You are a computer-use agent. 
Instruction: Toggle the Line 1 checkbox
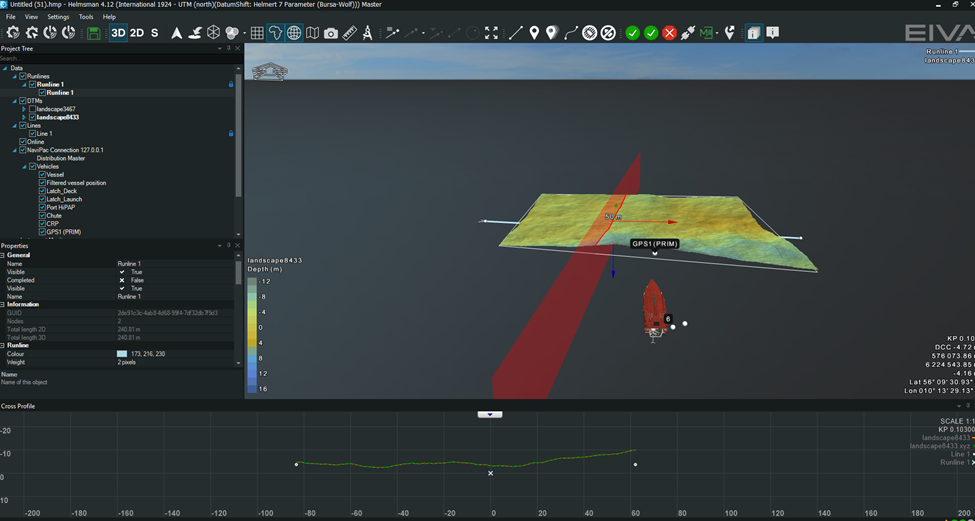pos(33,134)
